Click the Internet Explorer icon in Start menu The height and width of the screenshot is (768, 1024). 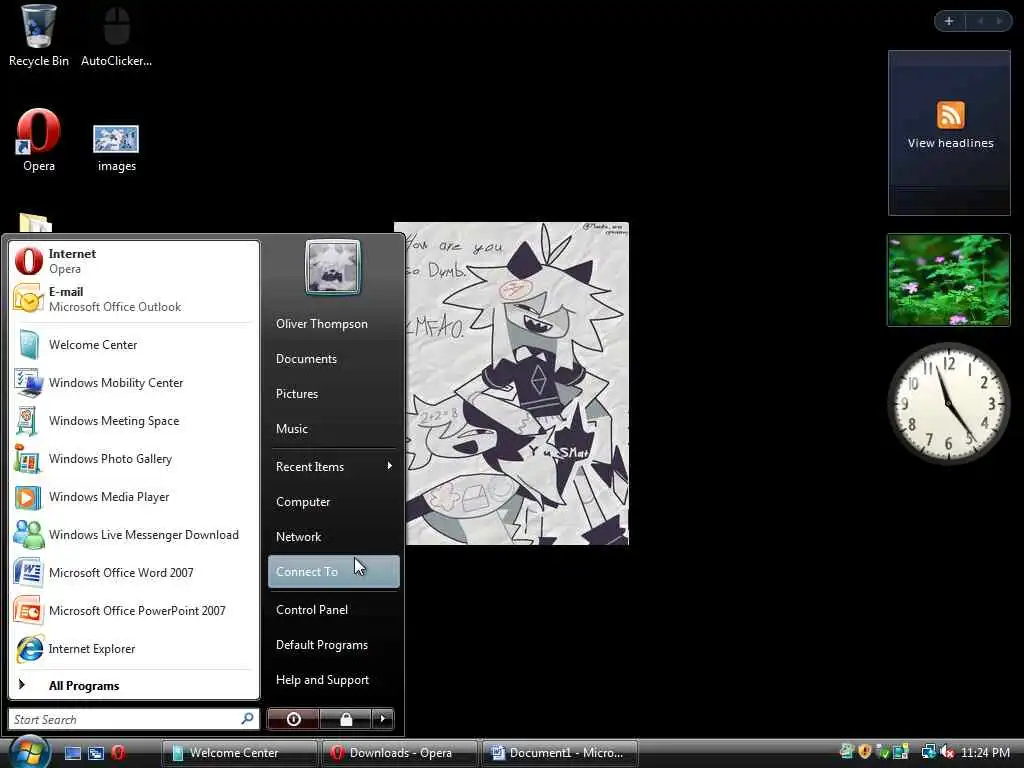[x=30, y=648]
